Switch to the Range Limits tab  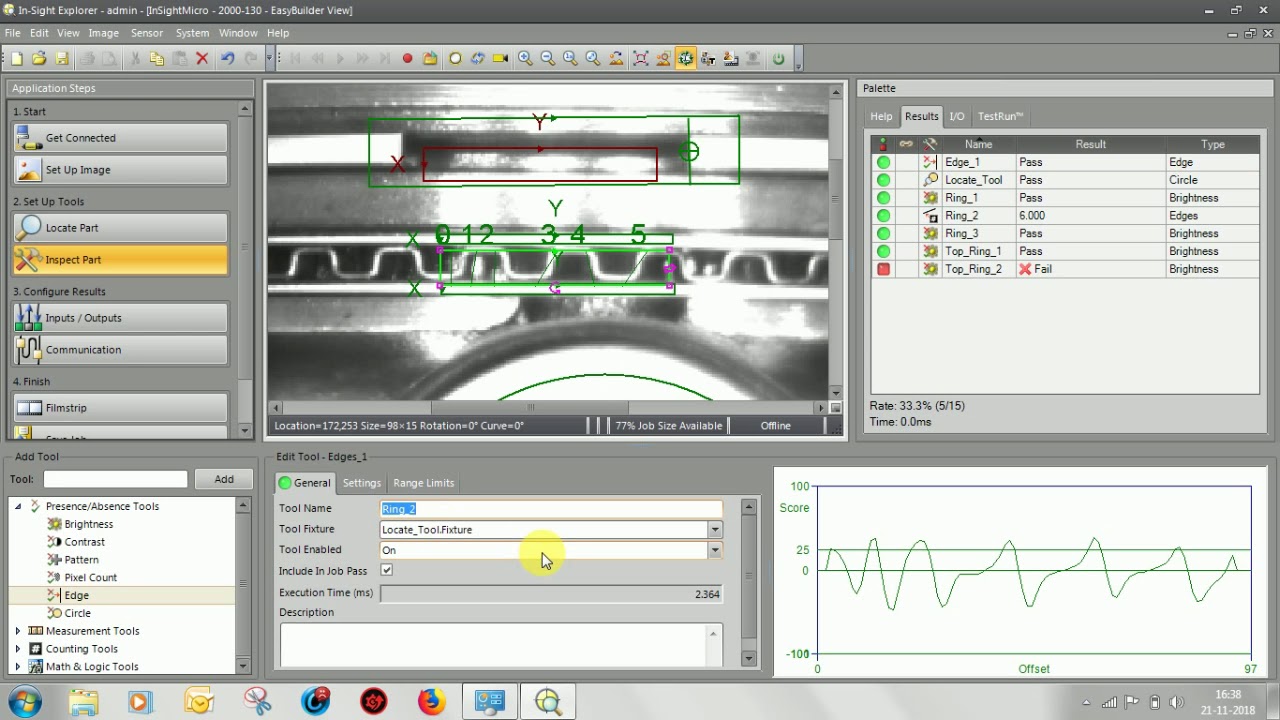click(x=424, y=483)
